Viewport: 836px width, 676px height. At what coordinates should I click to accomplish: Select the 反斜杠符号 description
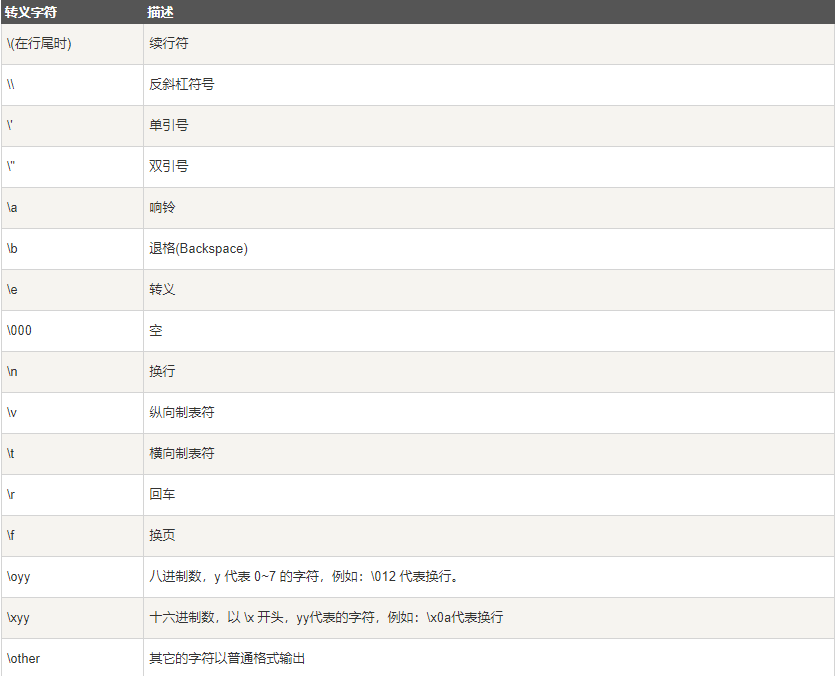pyautogui.click(x=181, y=84)
